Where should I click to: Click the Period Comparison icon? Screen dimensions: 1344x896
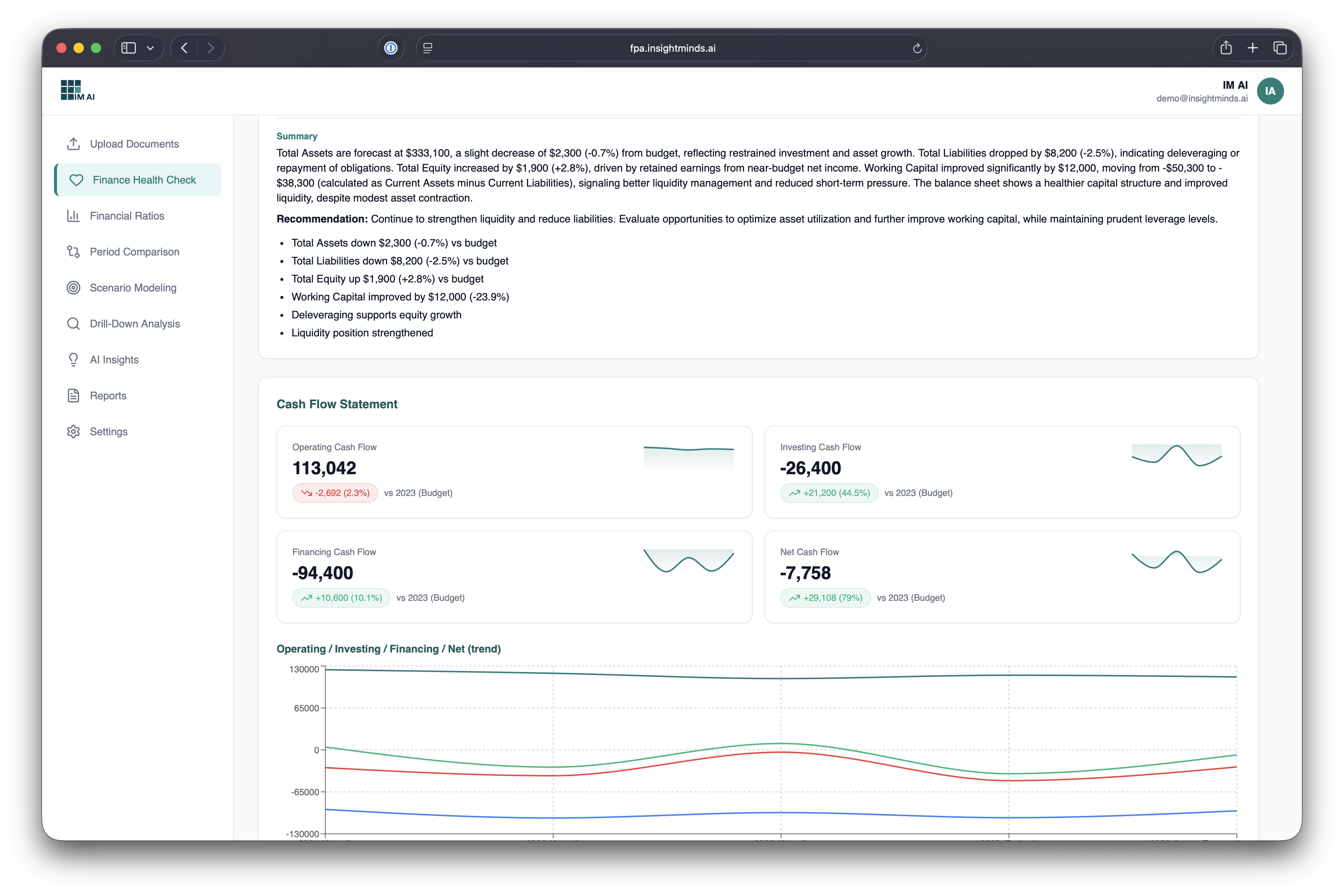(x=73, y=252)
